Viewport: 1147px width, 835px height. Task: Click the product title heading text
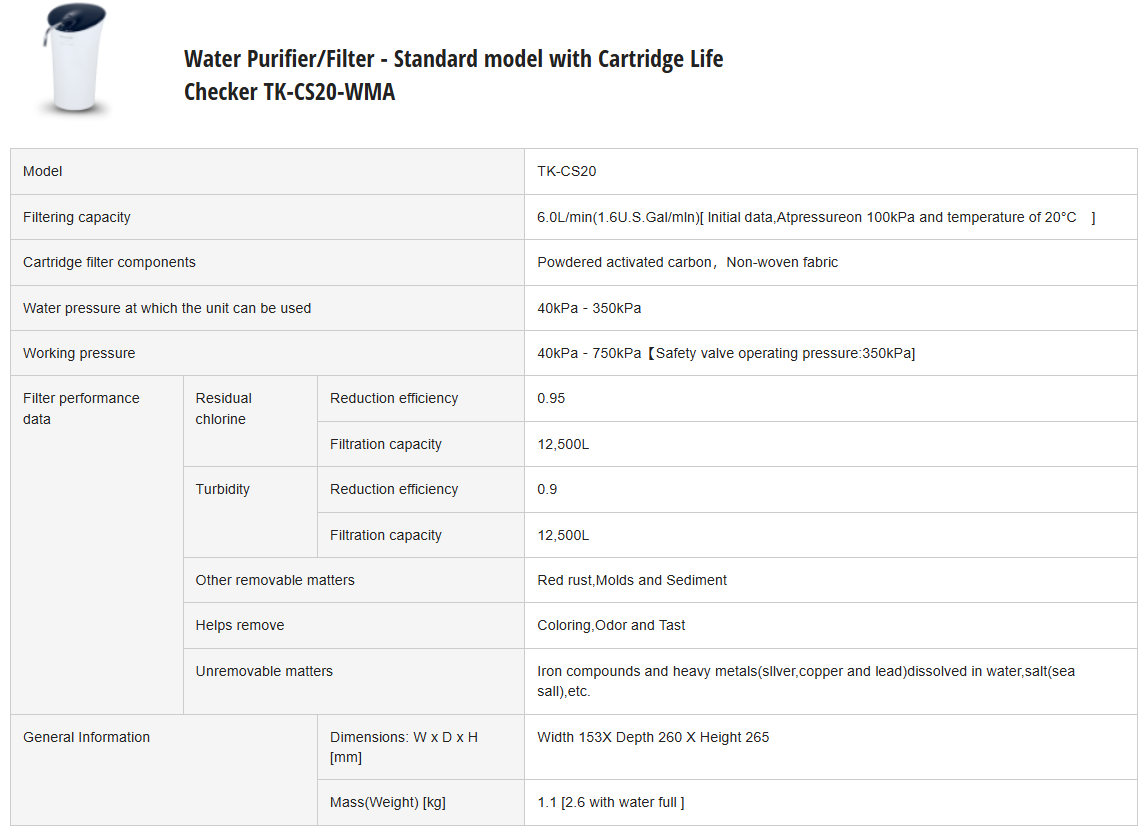(x=453, y=75)
